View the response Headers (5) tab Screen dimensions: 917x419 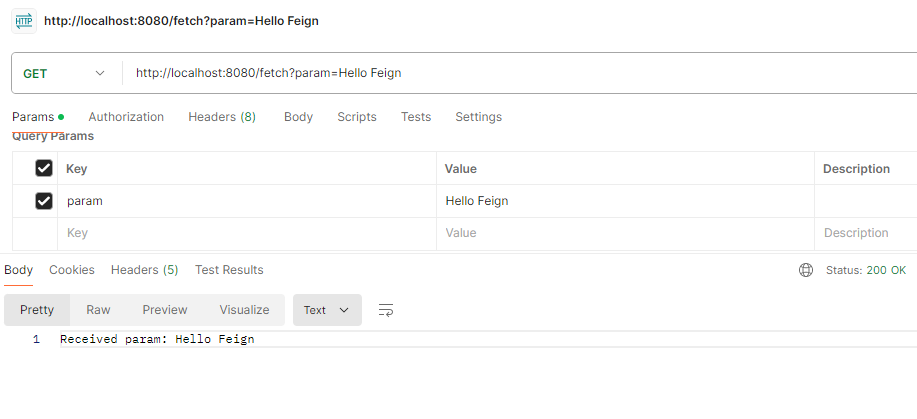[144, 270]
